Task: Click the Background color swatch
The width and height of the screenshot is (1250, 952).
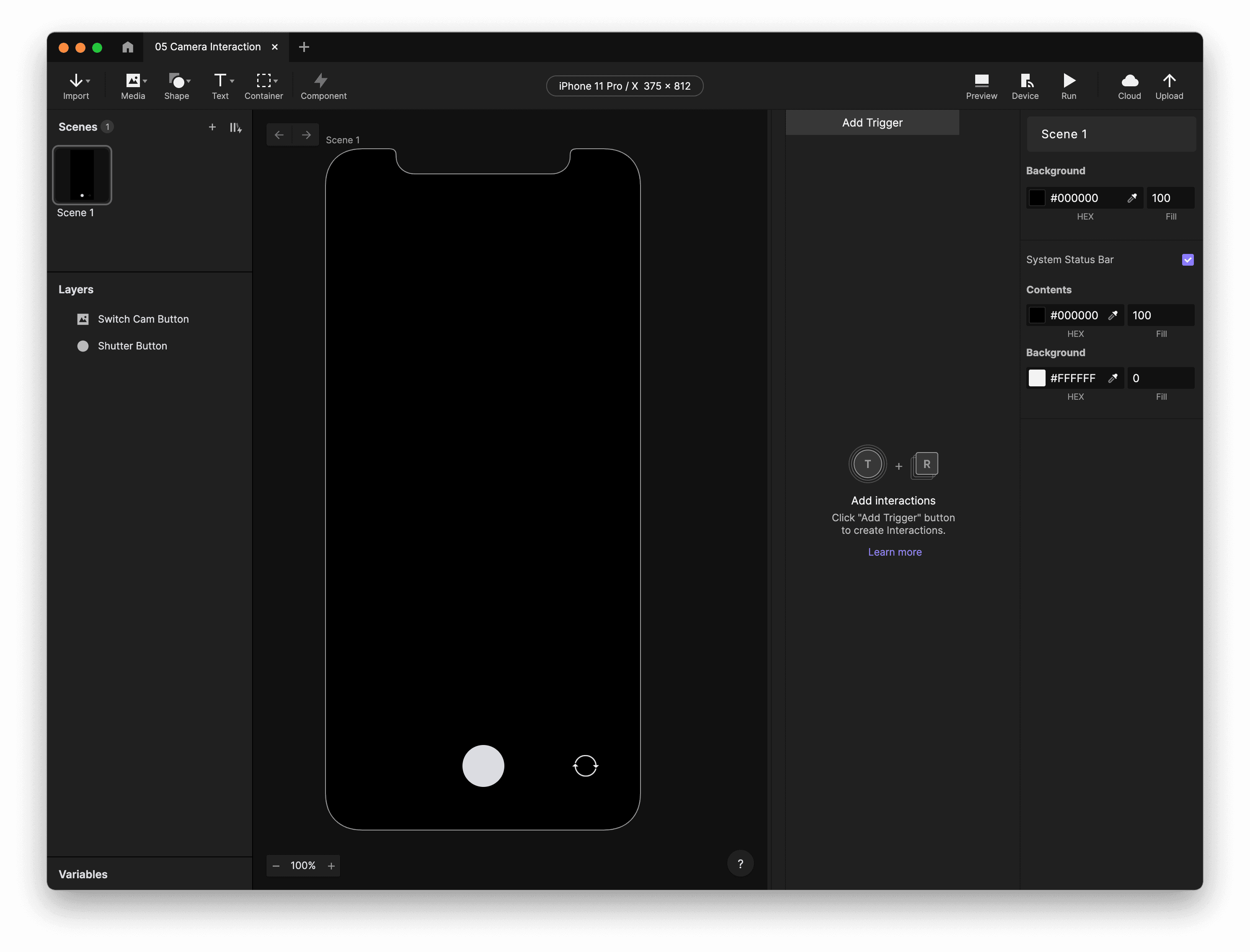Action: click(1038, 198)
